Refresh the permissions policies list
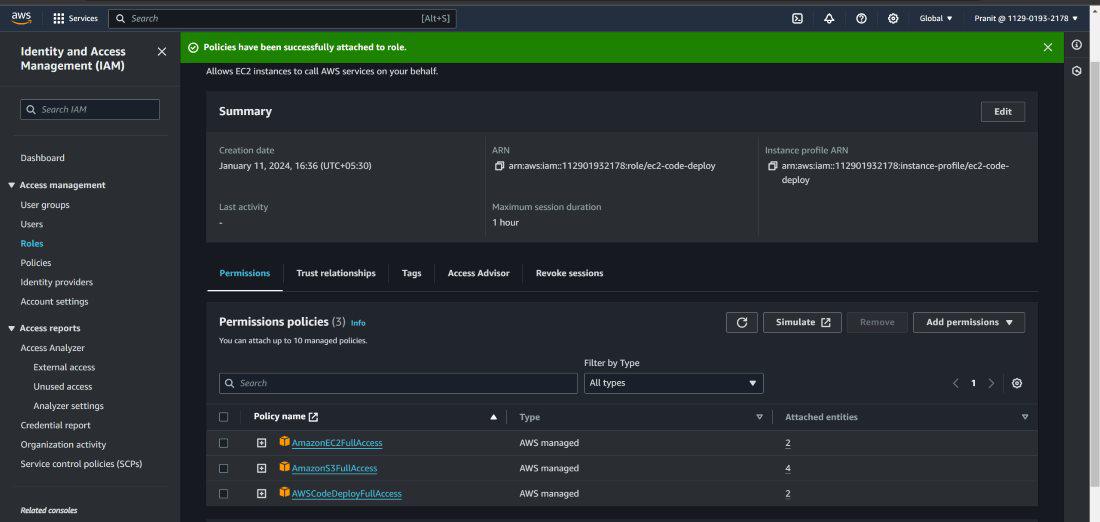The height and width of the screenshot is (522, 1100). (x=741, y=322)
